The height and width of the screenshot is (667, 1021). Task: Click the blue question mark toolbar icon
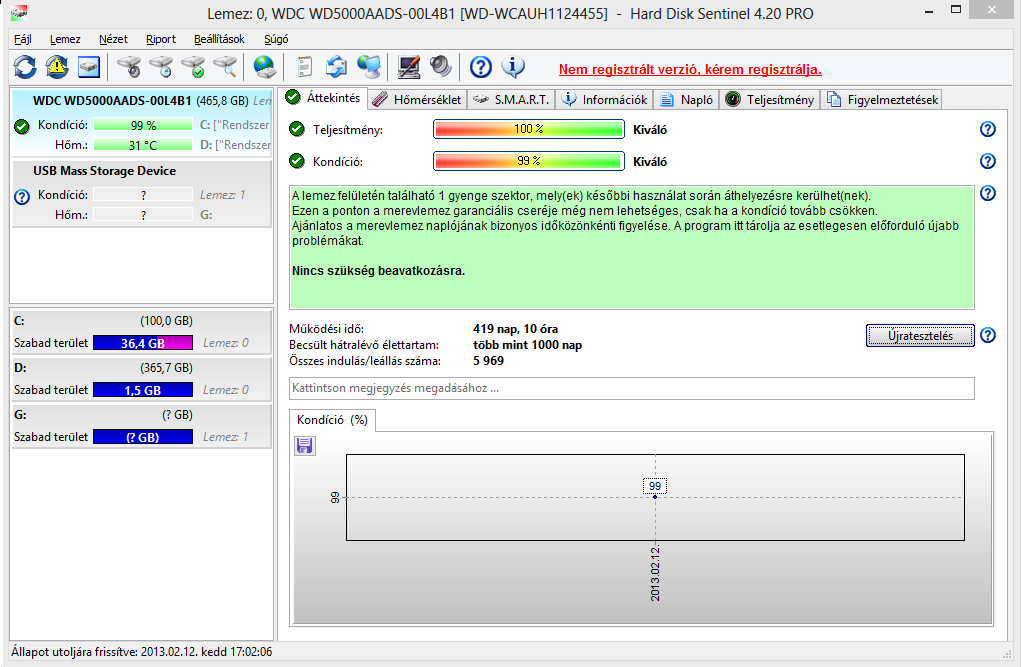click(481, 66)
